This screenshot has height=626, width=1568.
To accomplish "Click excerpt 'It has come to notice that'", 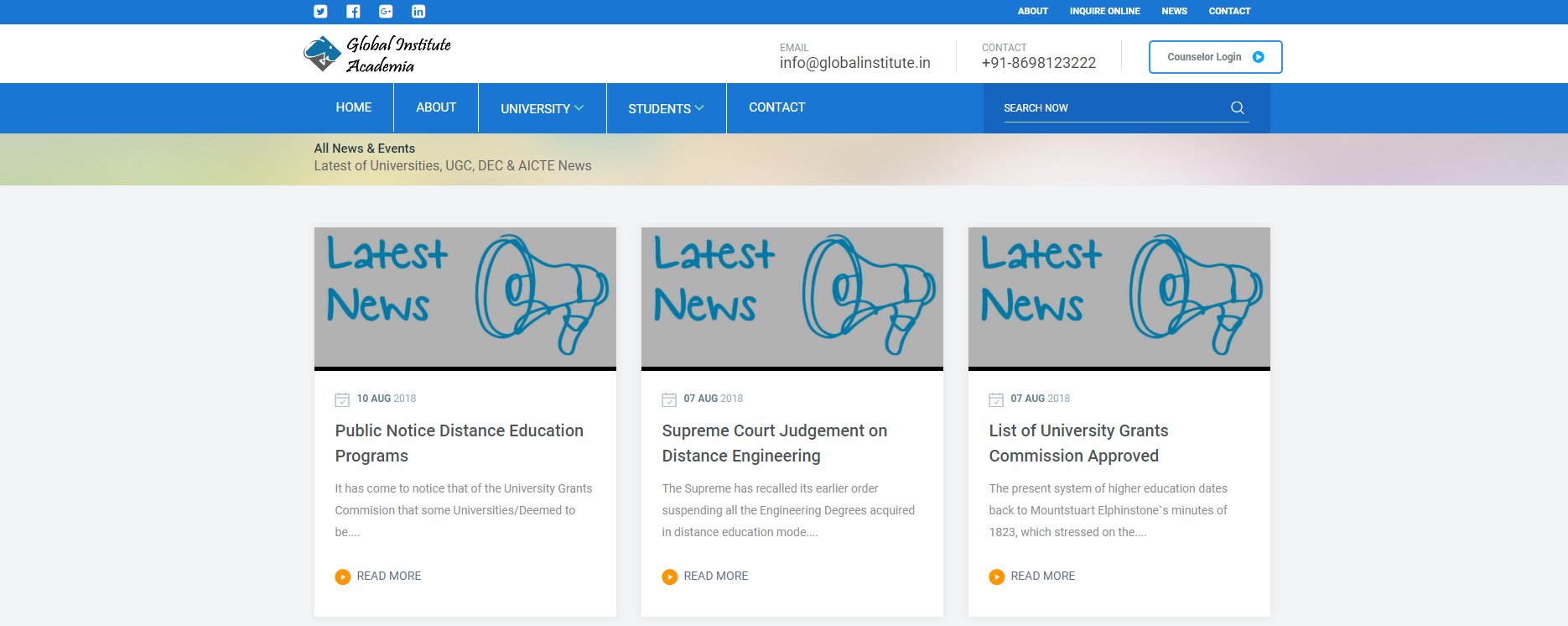I will [x=464, y=510].
